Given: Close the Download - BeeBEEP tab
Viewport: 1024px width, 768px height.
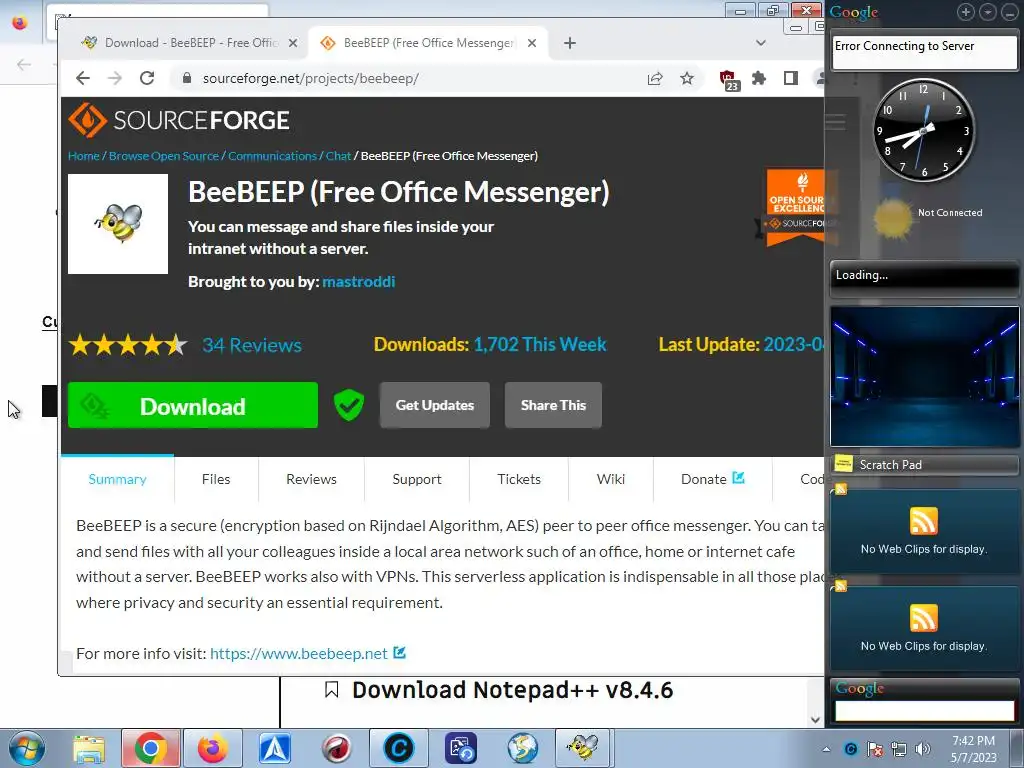Looking at the screenshot, I should 293,43.
